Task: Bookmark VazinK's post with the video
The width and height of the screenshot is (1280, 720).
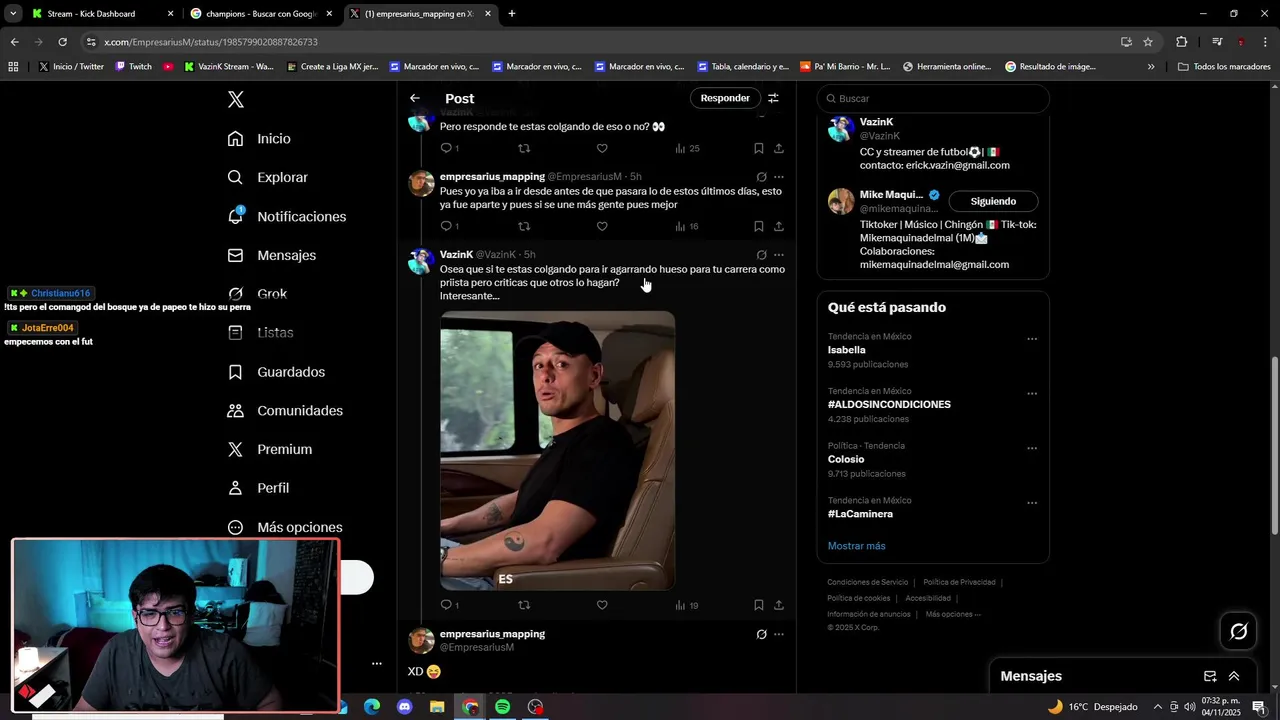Action: click(759, 605)
